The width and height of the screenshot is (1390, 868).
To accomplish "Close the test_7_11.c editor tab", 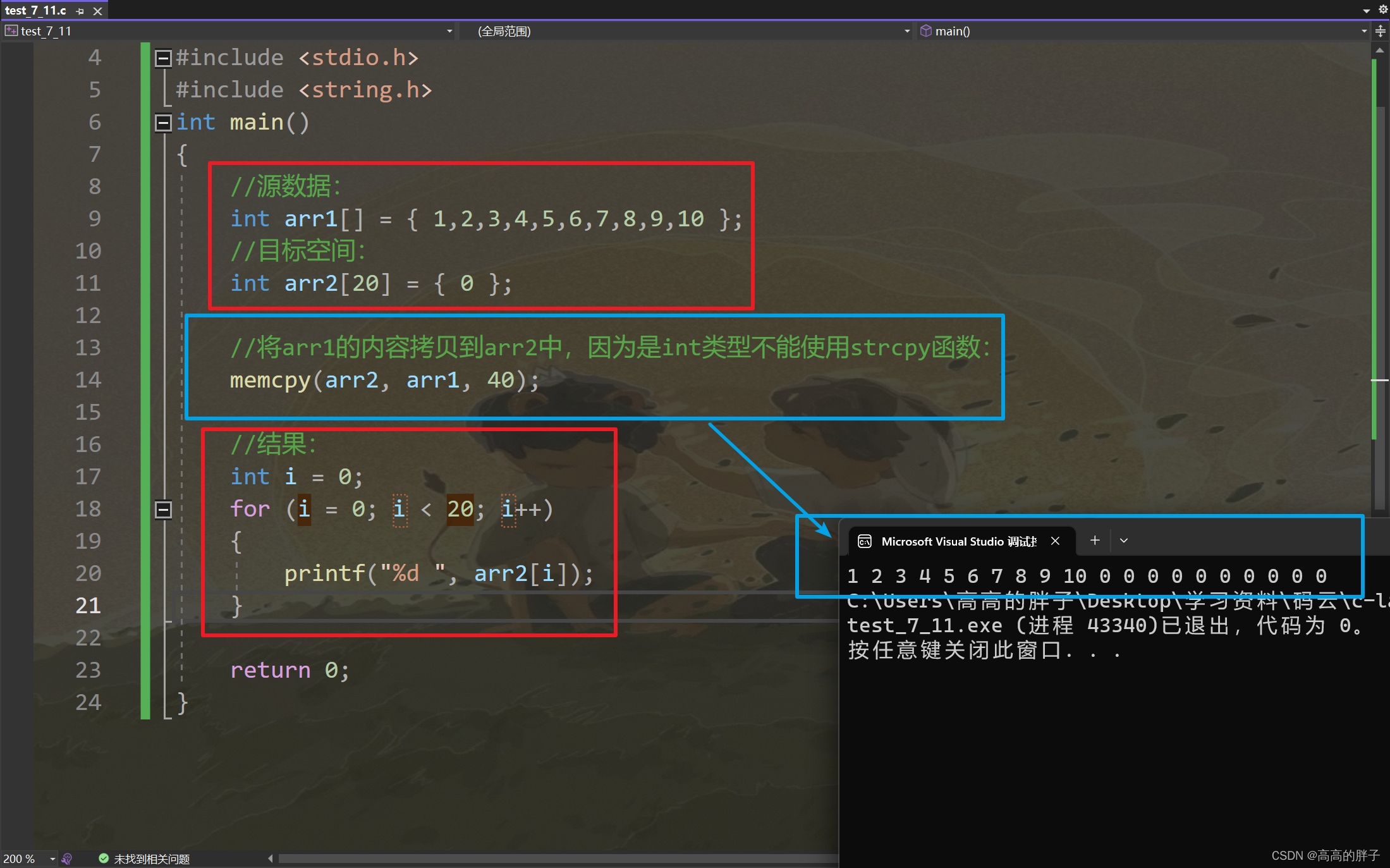I will point(97,11).
